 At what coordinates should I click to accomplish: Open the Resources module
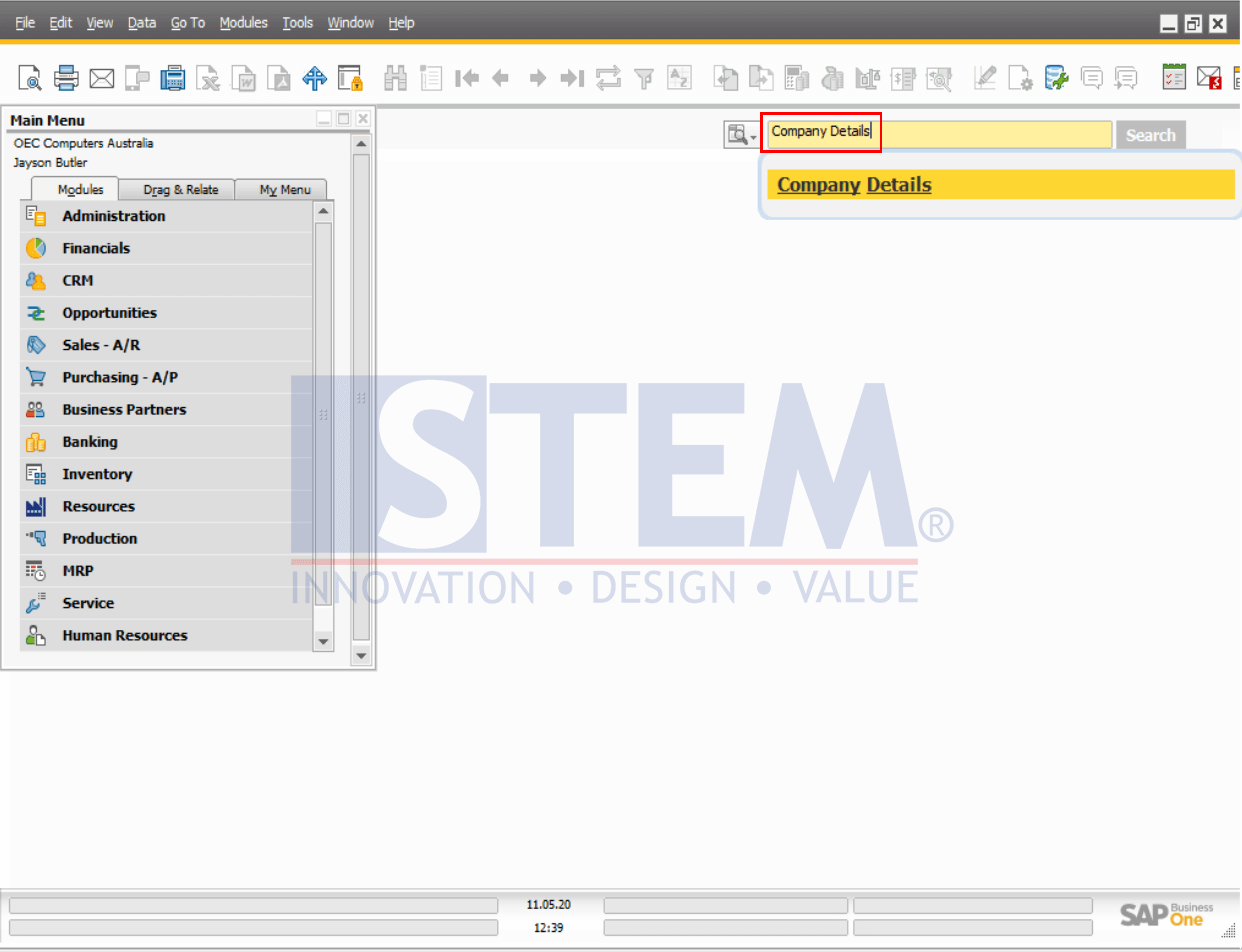click(166, 506)
